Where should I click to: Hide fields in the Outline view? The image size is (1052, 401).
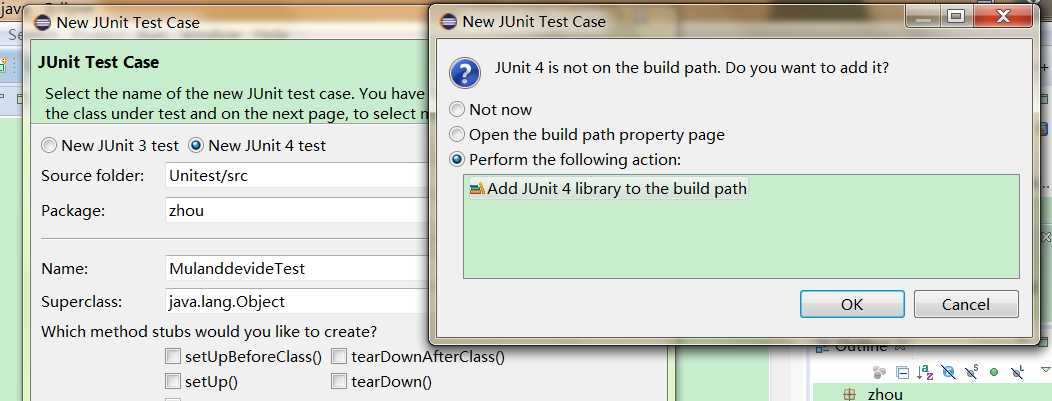[948, 372]
